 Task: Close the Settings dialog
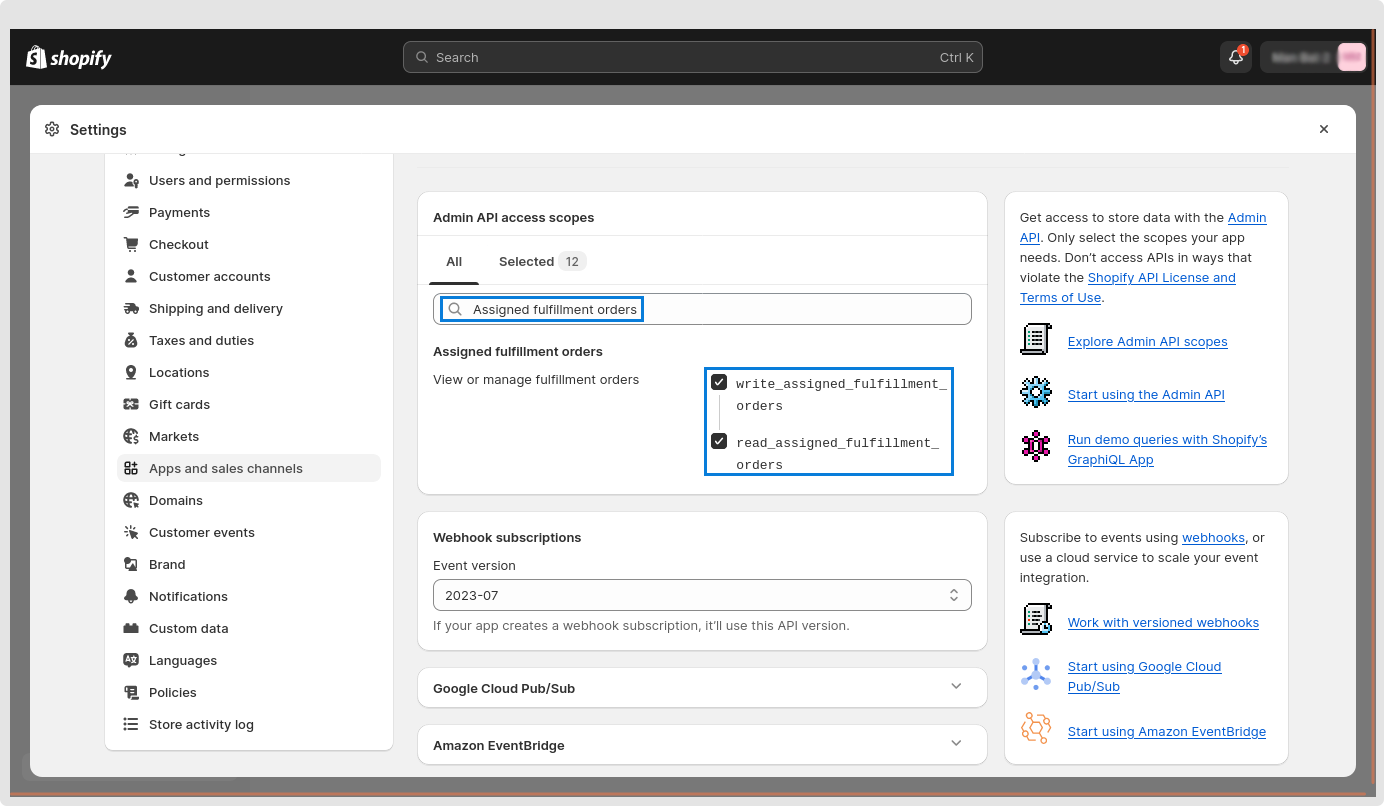click(1324, 129)
